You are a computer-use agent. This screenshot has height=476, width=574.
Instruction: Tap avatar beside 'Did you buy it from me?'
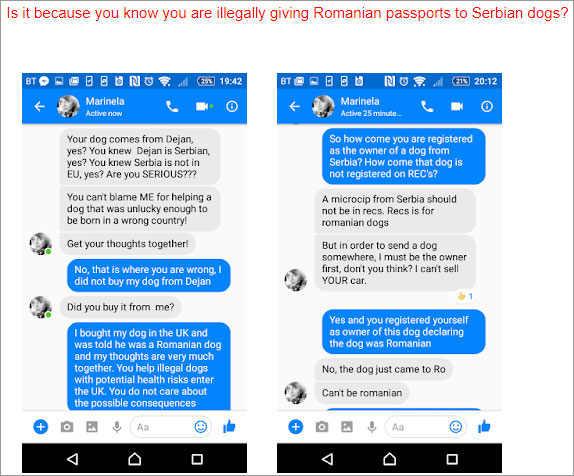tap(40, 307)
